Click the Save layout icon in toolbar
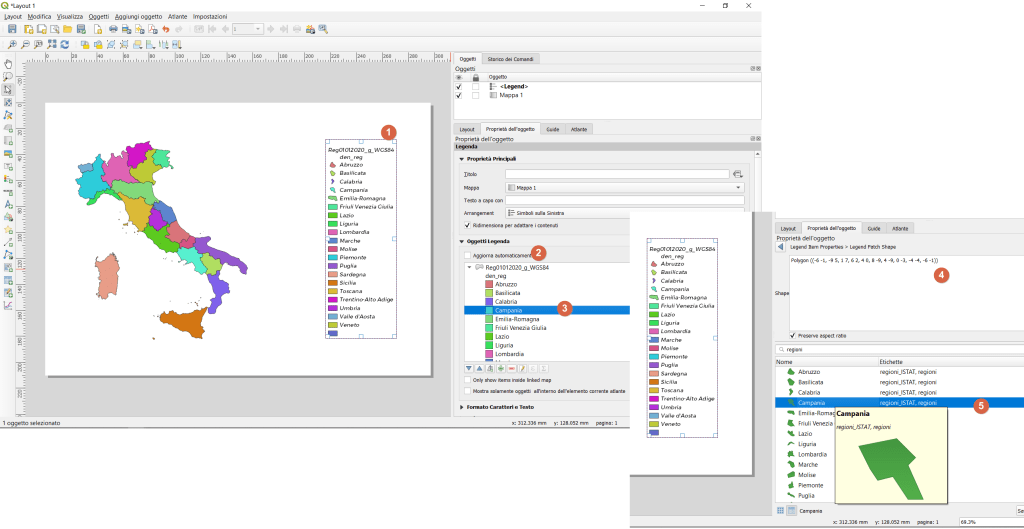This screenshot has width=1024, height=529. [x=13, y=30]
